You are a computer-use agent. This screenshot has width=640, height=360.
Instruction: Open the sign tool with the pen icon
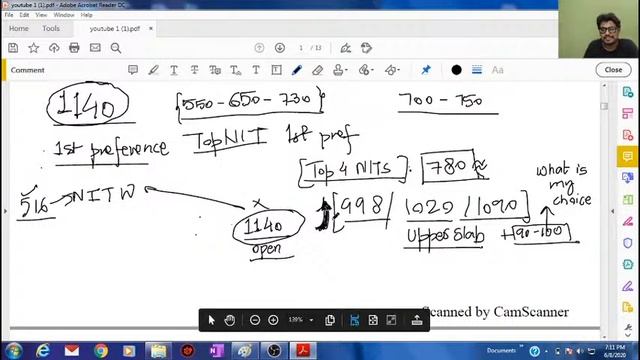346,48
